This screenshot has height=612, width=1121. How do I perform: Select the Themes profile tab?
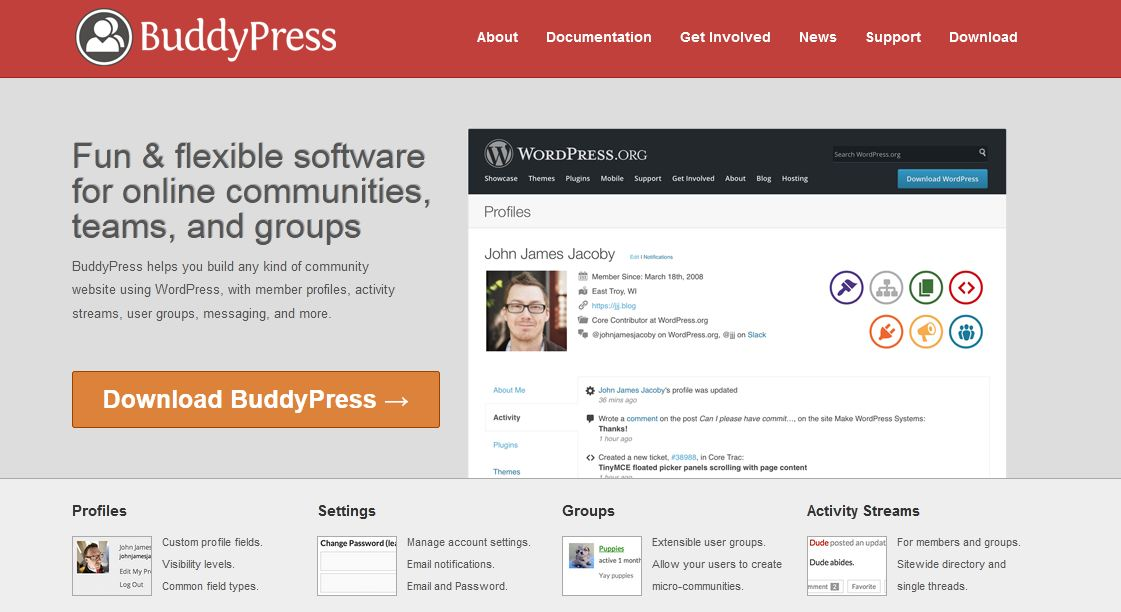point(506,472)
